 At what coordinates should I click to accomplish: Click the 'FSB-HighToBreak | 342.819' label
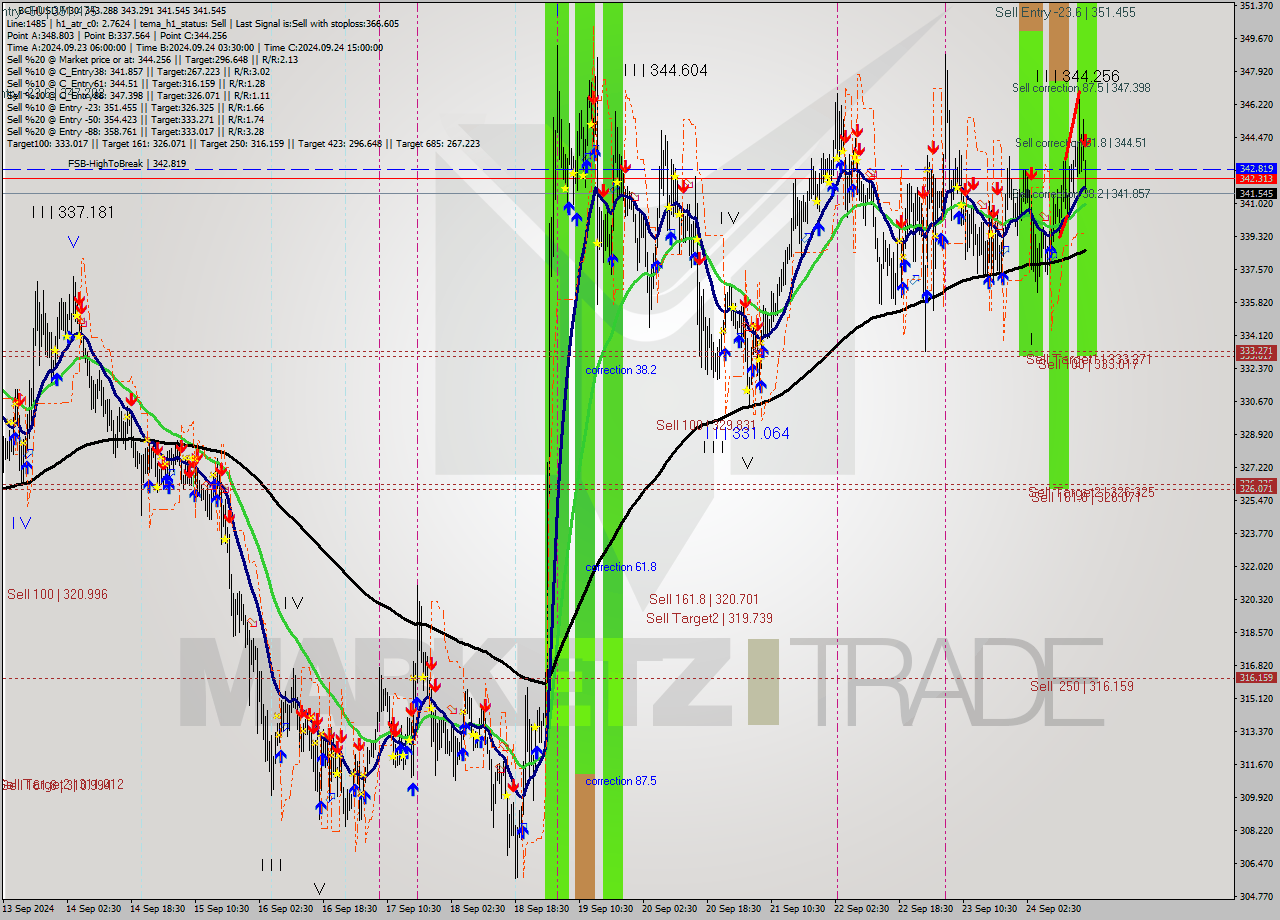tap(126, 163)
